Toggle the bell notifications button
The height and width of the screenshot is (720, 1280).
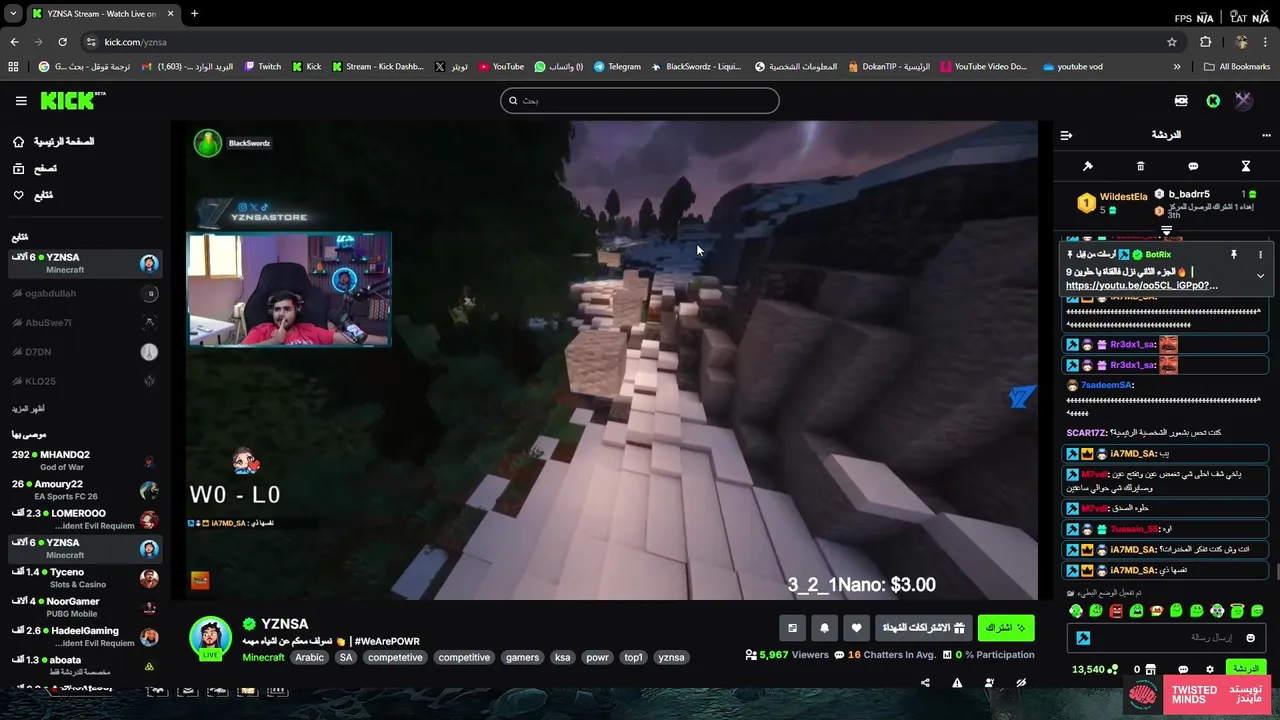click(824, 628)
